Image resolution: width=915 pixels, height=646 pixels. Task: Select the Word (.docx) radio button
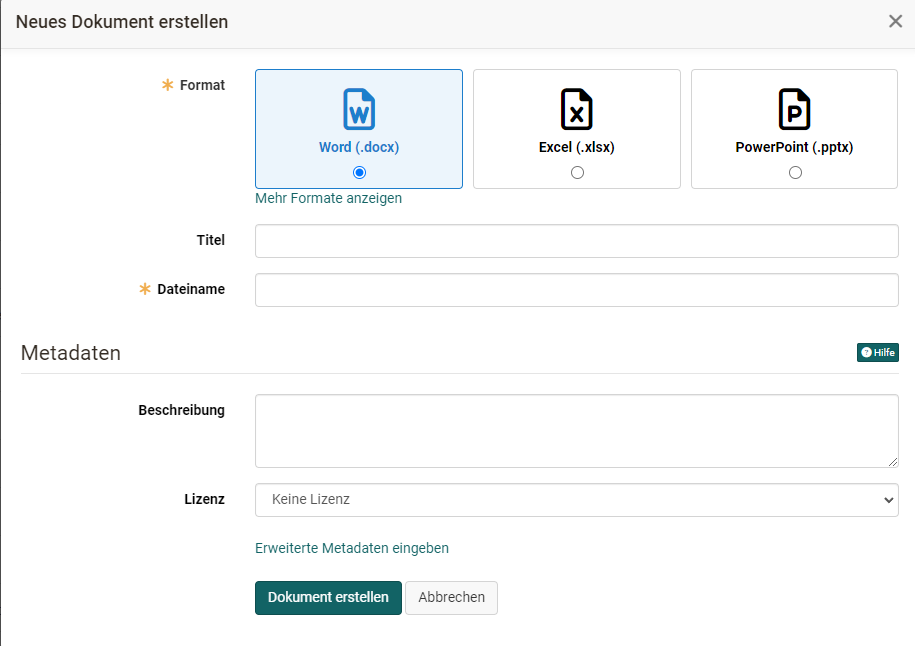(359, 172)
